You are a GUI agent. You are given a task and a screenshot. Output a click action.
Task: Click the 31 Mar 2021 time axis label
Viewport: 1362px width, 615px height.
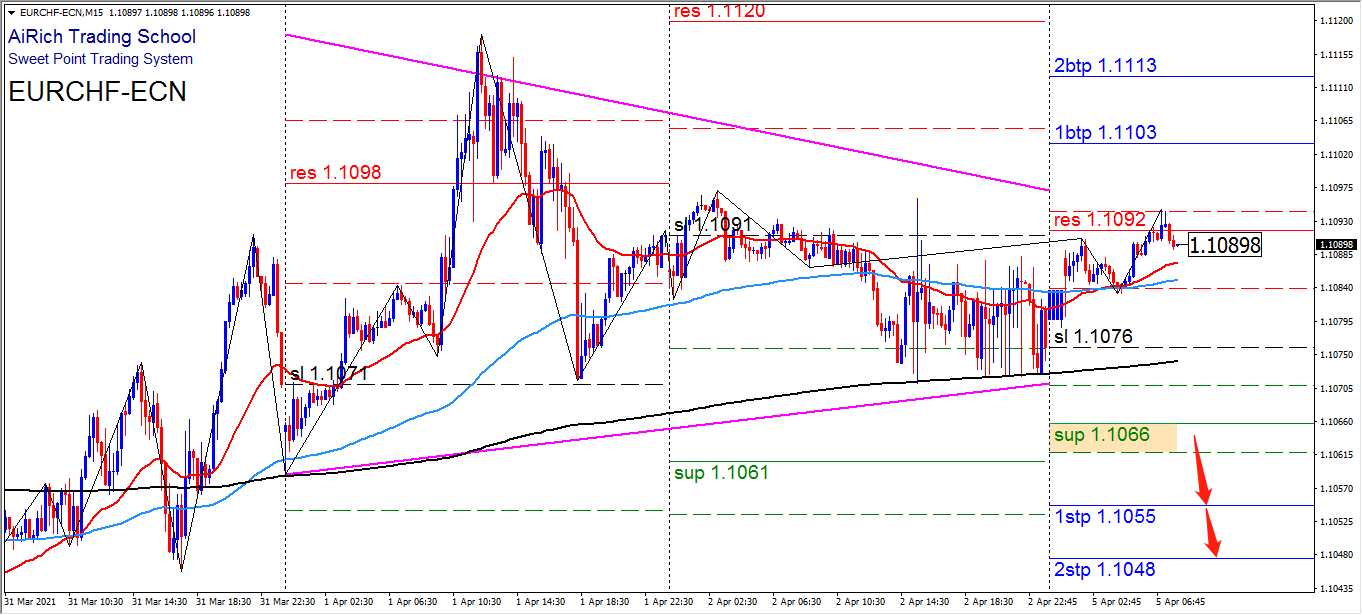31,602
